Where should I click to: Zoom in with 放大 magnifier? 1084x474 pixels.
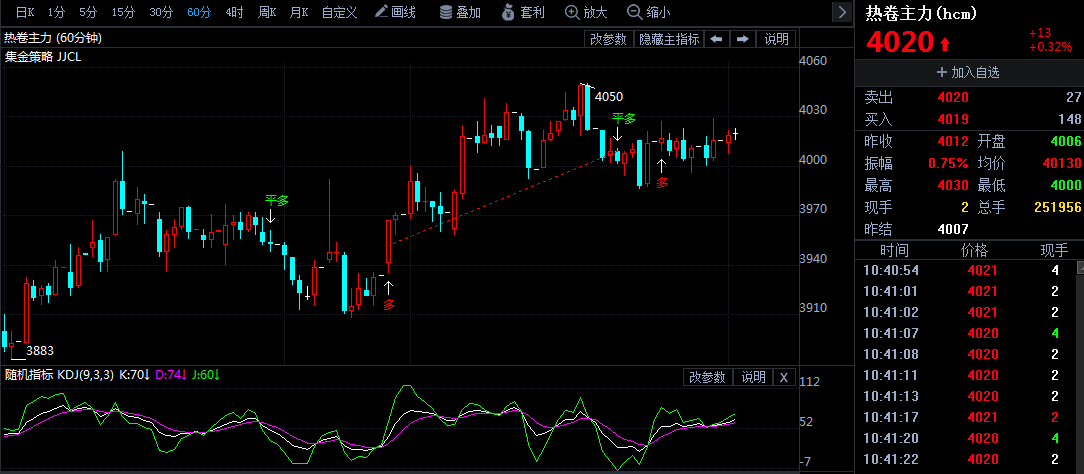pyautogui.click(x=586, y=12)
